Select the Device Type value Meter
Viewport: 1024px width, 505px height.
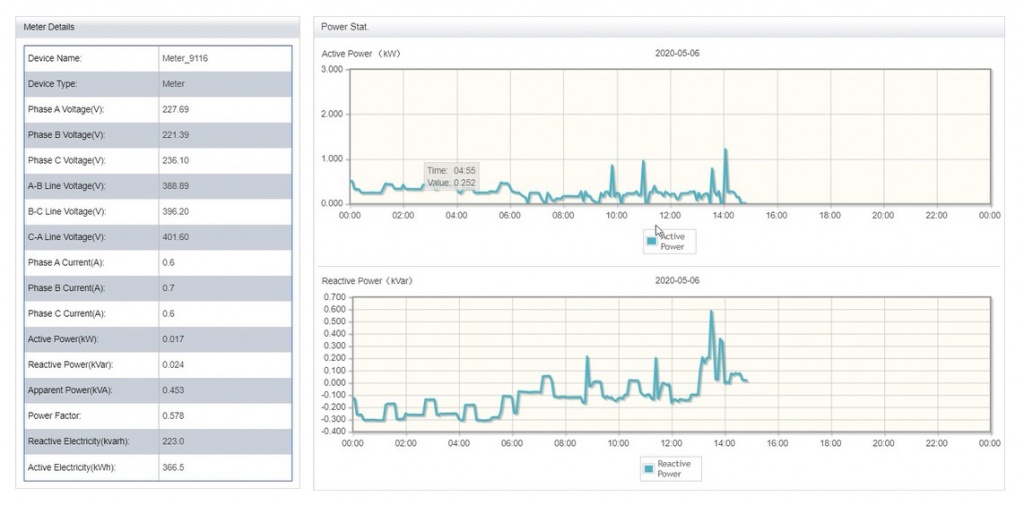pos(173,84)
